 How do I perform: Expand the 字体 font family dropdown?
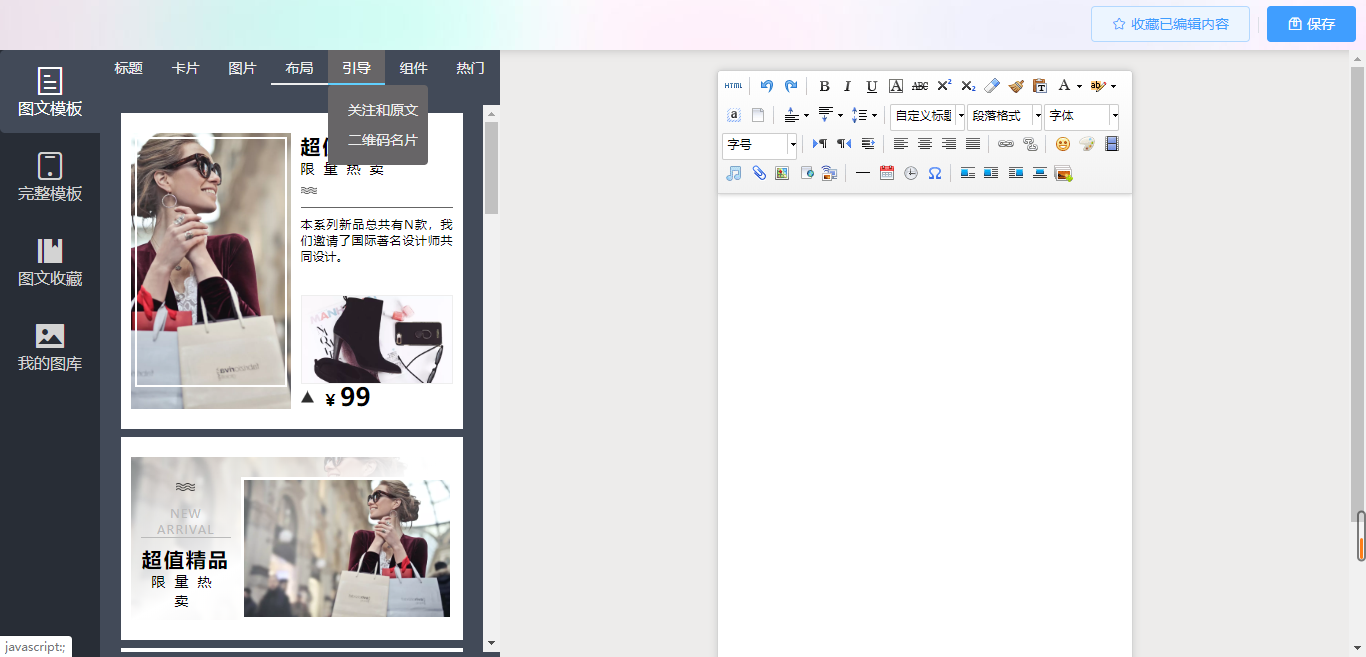(x=1114, y=116)
